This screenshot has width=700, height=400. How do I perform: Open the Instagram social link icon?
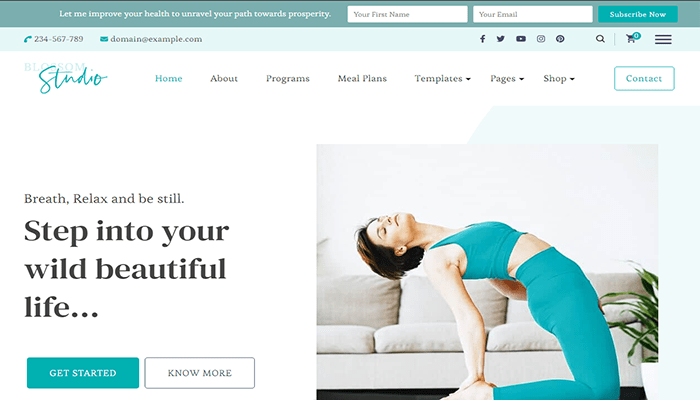pos(541,39)
